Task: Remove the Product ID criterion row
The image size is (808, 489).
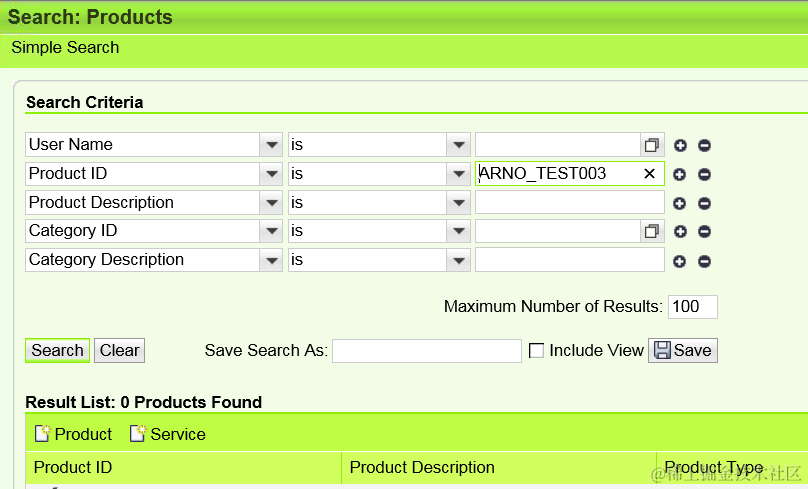Action: (x=704, y=174)
